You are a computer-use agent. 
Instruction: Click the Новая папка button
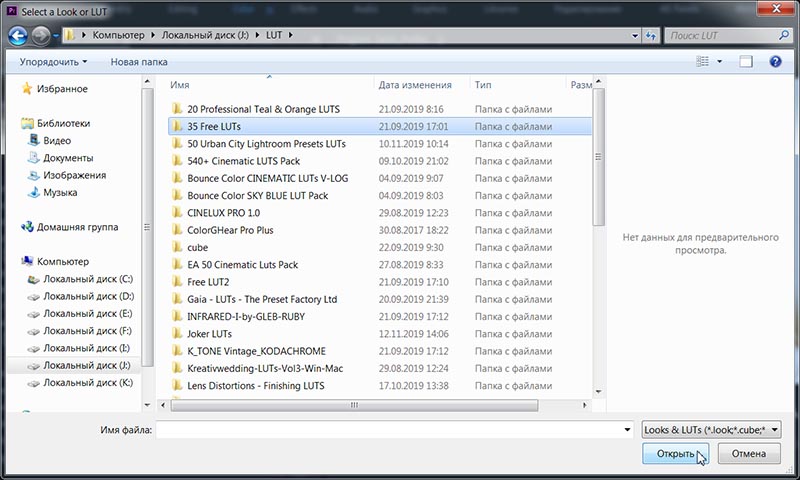[139, 62]
